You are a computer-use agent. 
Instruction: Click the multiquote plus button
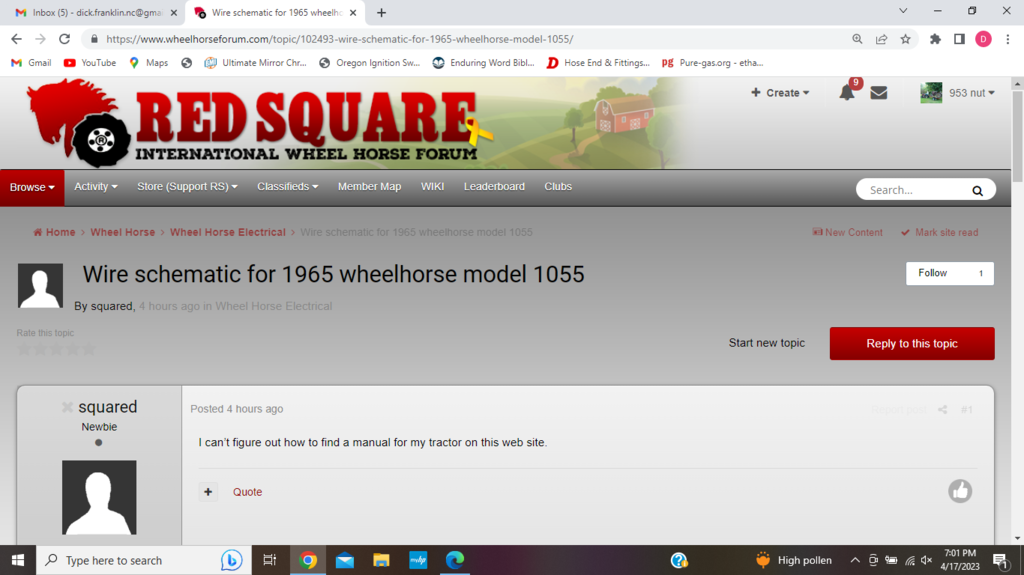208,491
